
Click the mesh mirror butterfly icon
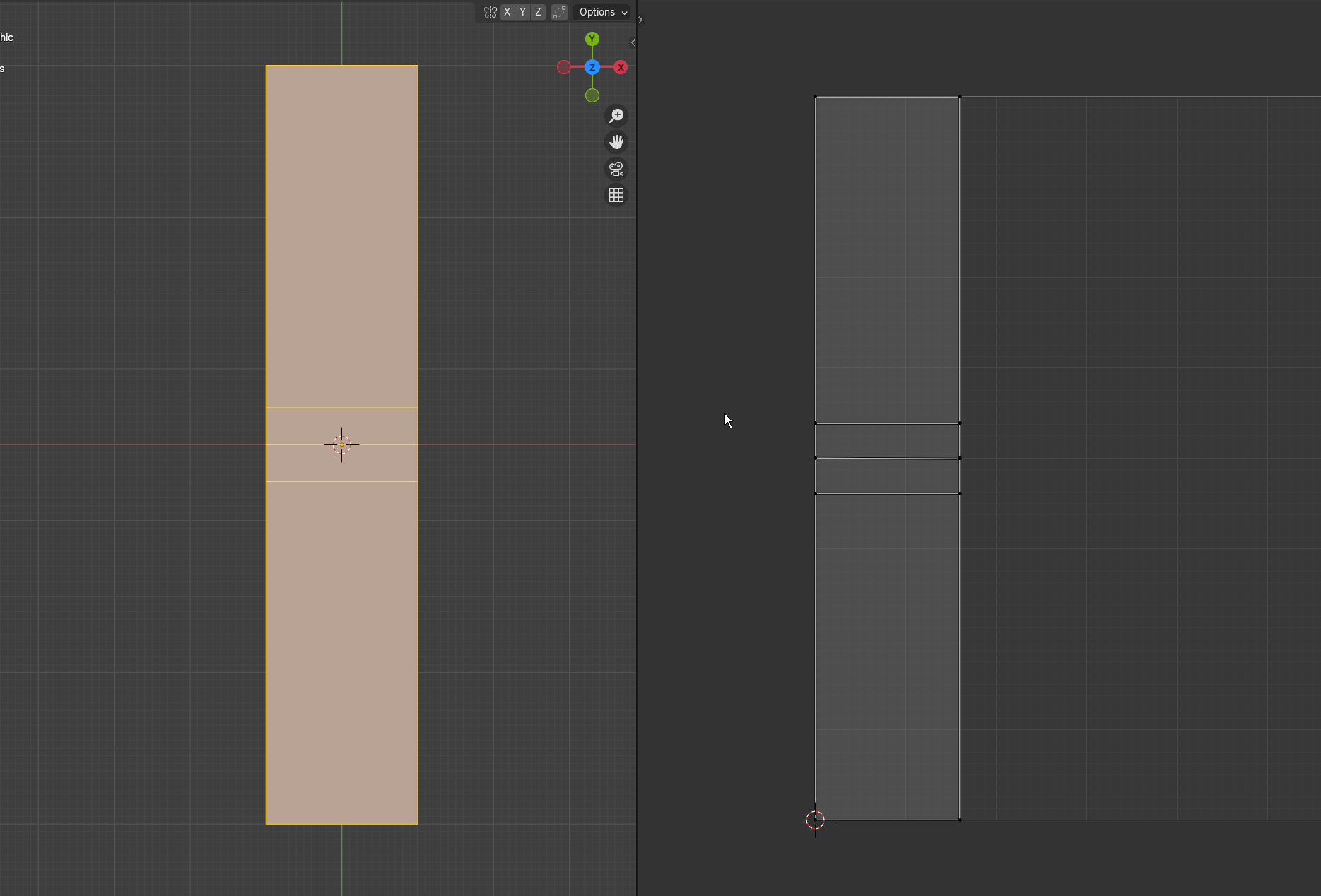tap(490, 12)
